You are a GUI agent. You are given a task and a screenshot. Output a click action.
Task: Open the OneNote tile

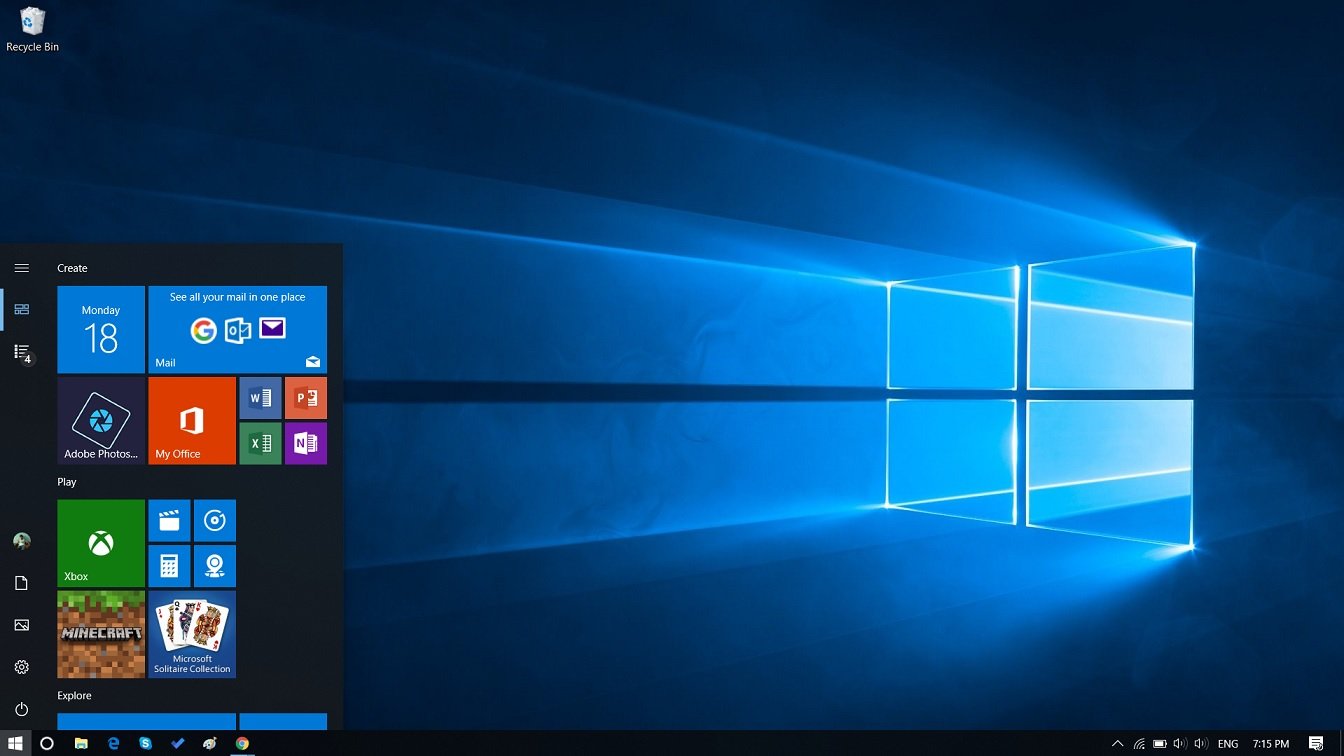[306, 443]
